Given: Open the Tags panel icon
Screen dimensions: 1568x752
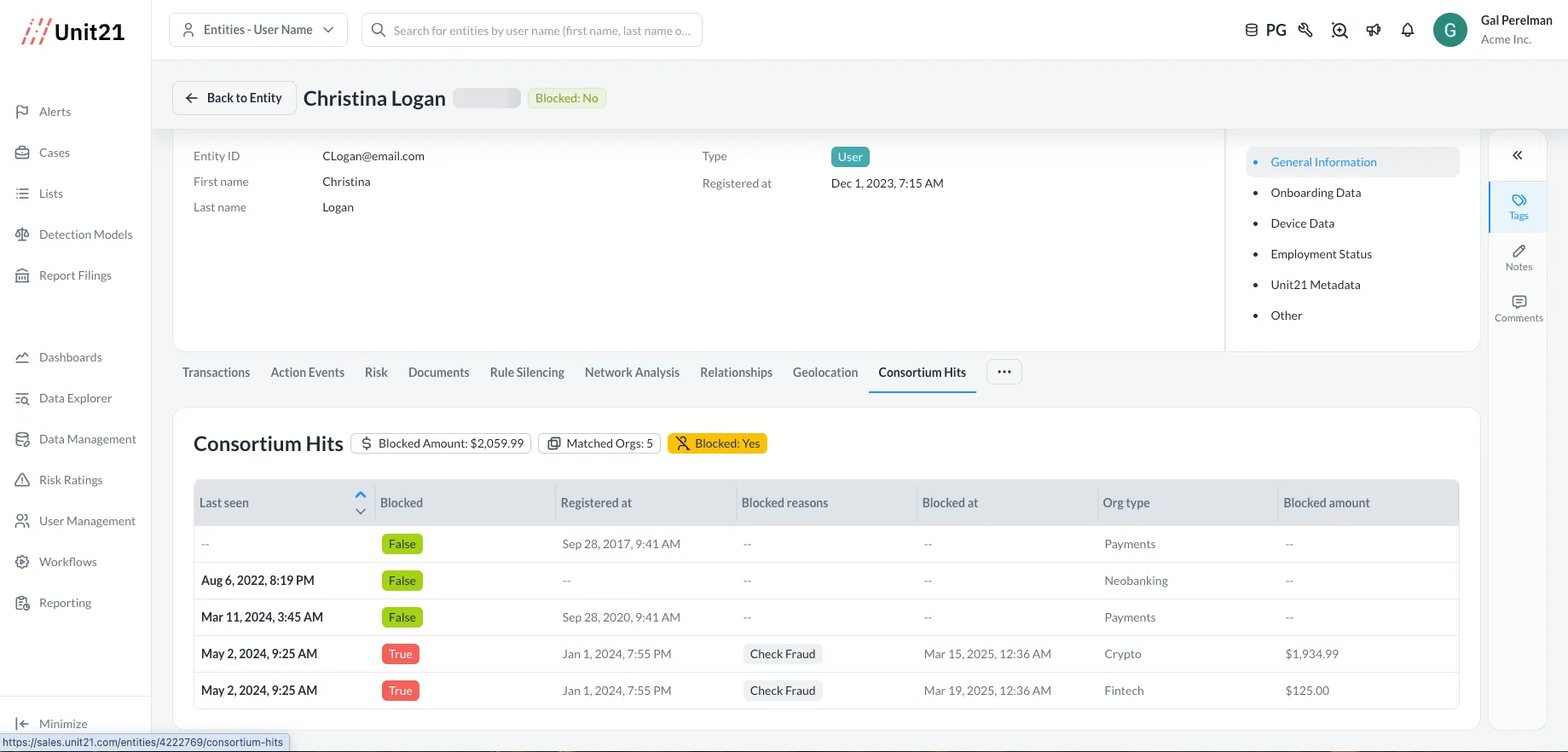Looking at the screenshot, I should 1519,206.
